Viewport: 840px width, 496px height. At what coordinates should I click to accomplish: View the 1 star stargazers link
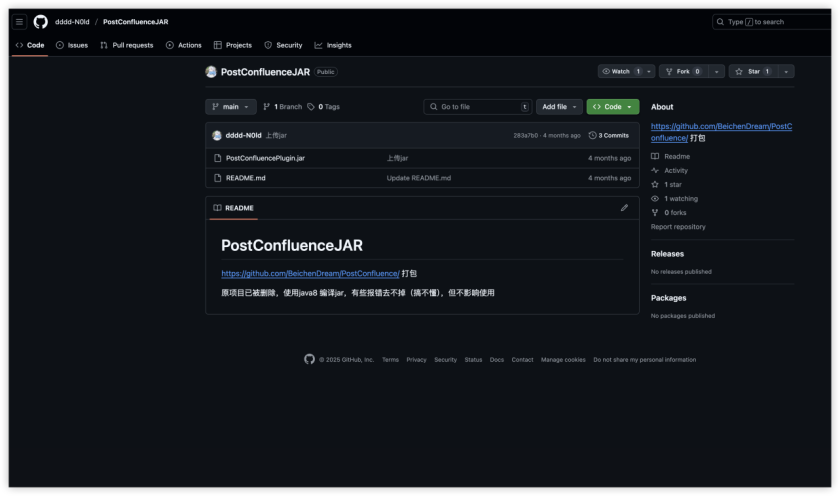click(x=666, y=184)
